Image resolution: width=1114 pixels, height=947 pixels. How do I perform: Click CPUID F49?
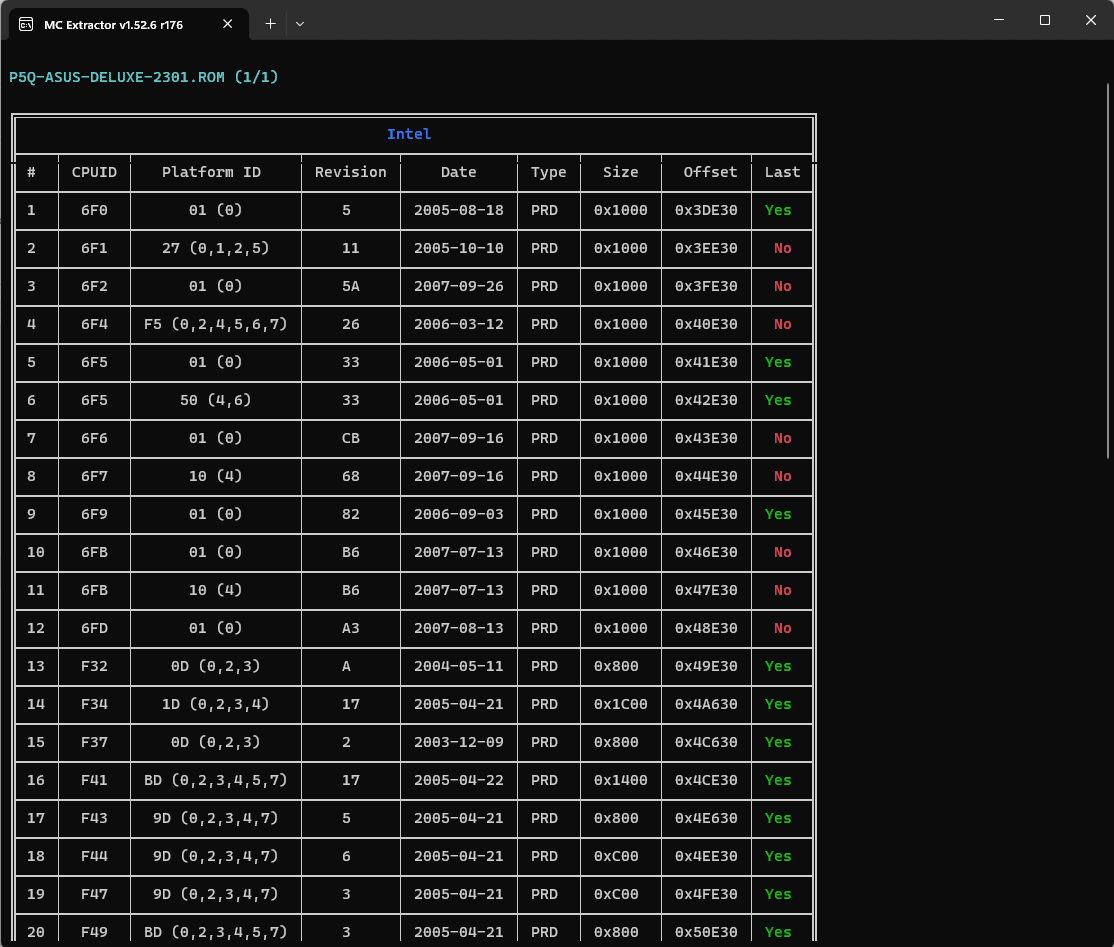pyautogui.click(x=94, y=932)
